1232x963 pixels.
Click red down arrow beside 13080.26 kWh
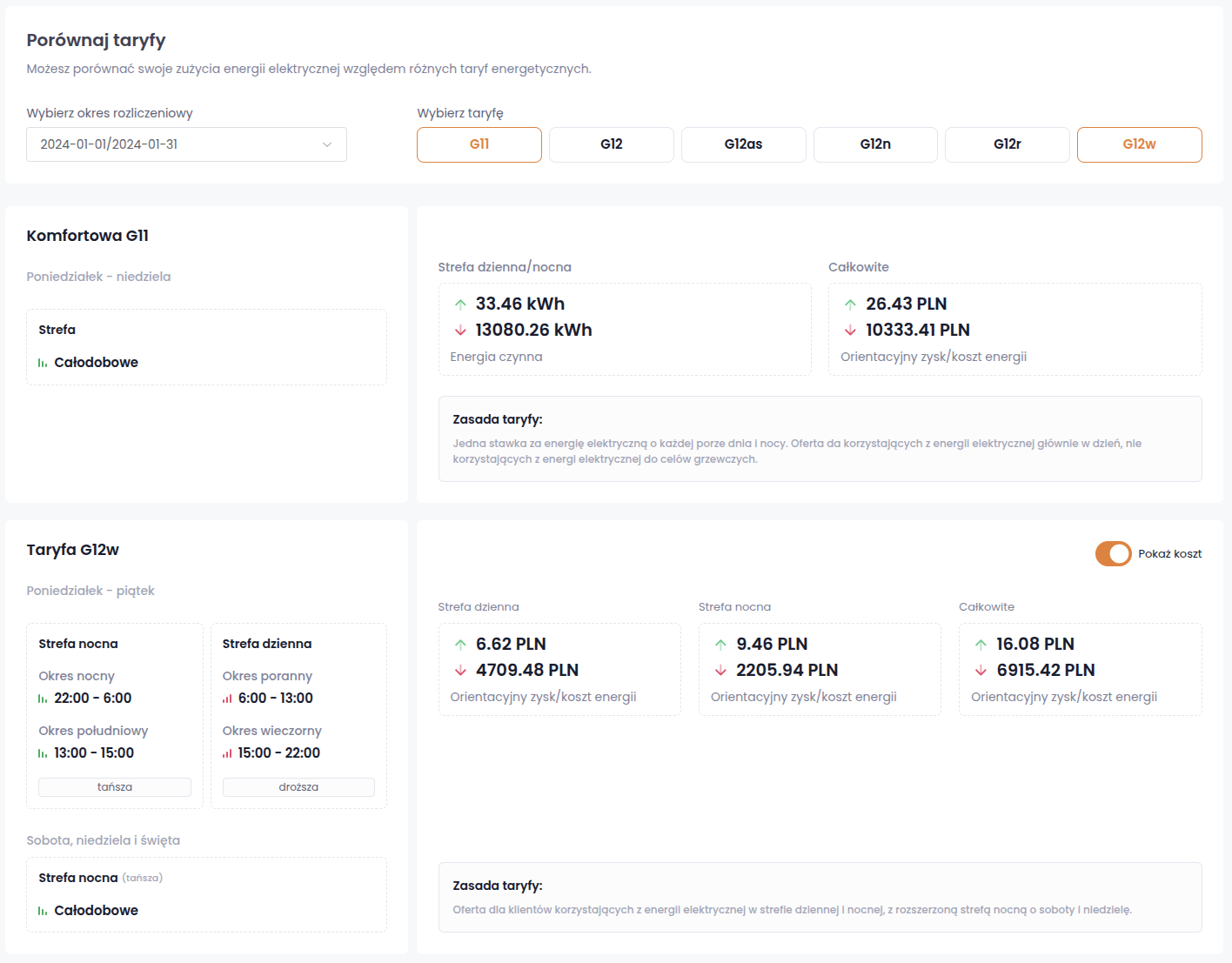pyautogui.click(x=460, y=331)
